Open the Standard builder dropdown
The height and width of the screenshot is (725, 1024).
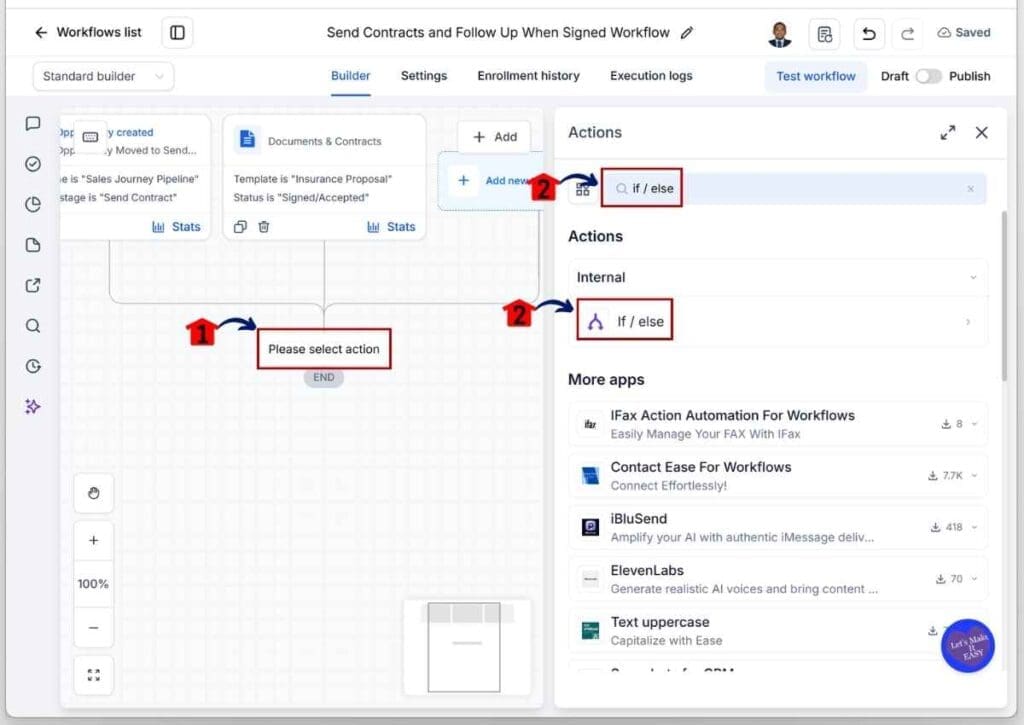[x=103, y=76]
